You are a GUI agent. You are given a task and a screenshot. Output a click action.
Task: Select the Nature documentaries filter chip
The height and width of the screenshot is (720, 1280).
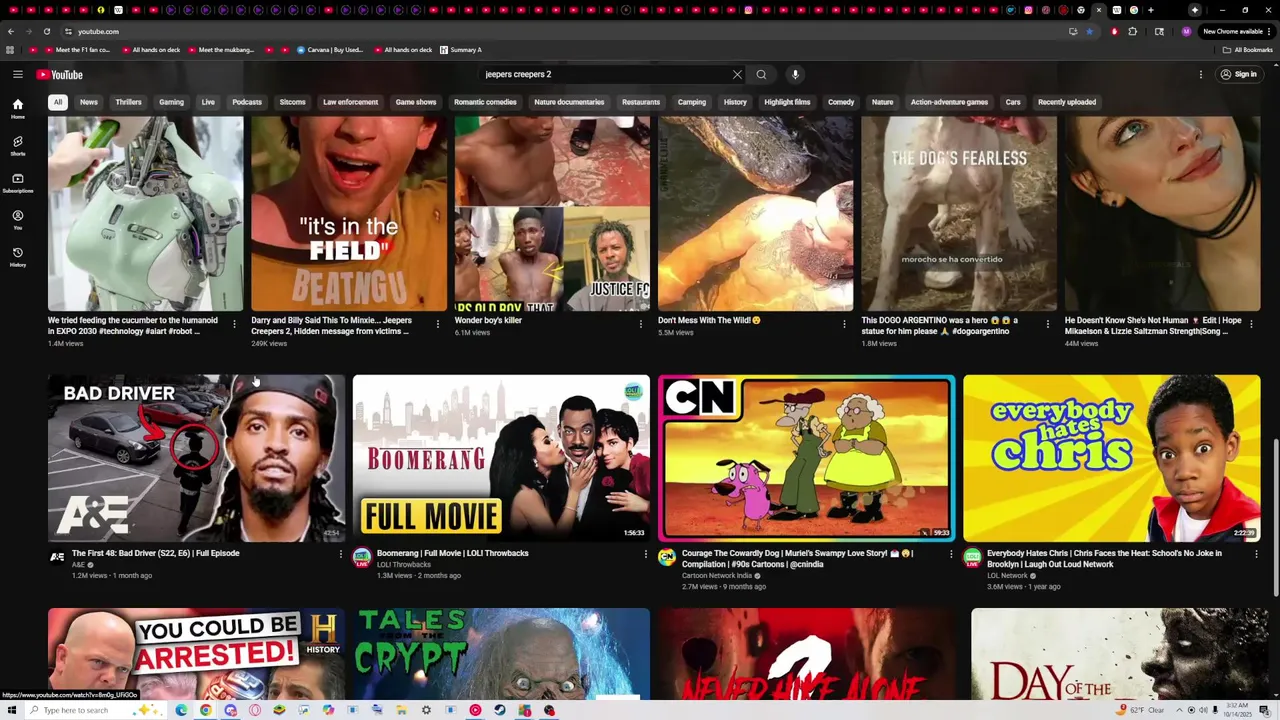[569, 102]
